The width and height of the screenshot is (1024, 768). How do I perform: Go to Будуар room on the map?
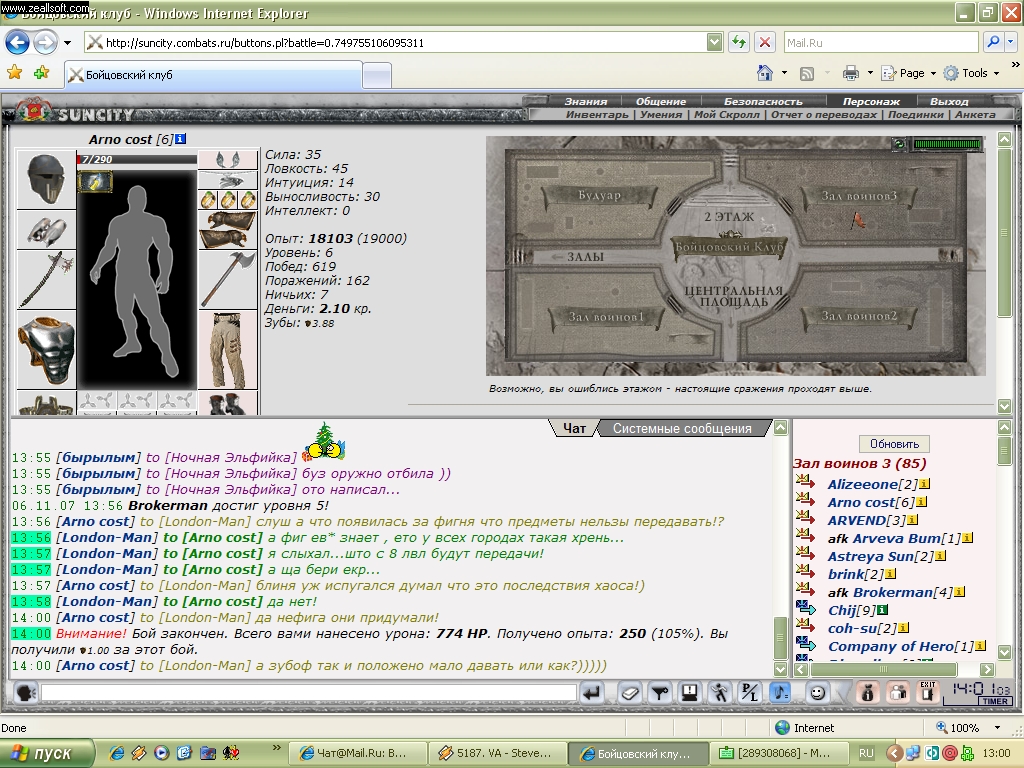coord(599,195)
